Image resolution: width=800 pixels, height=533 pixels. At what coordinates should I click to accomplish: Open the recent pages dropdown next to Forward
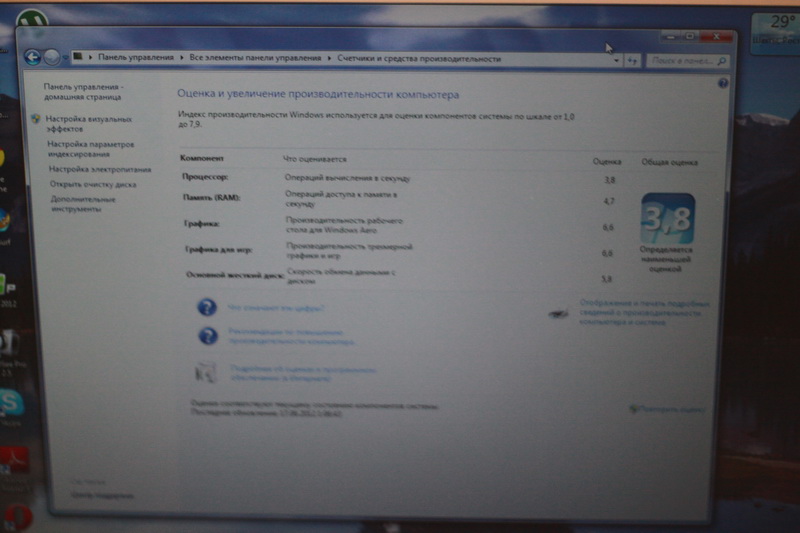click(65, 58)
